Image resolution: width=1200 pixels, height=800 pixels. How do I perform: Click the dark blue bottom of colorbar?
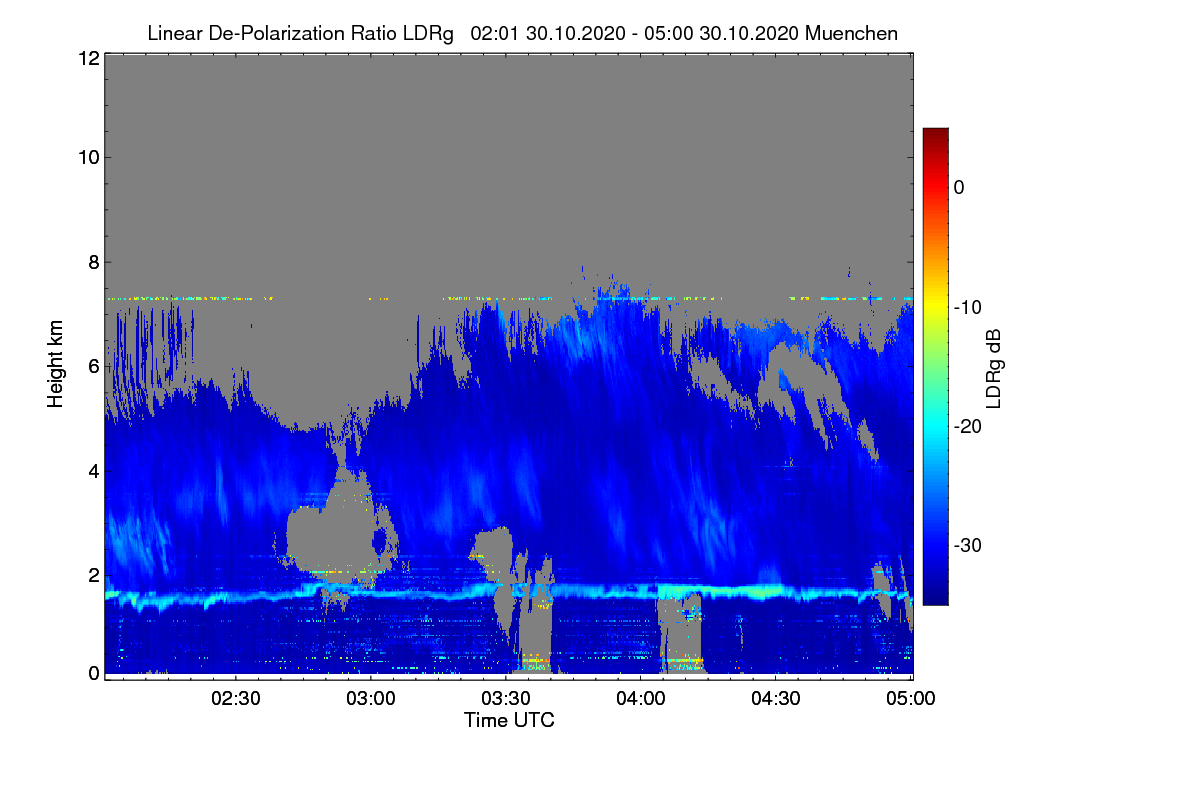935,595
